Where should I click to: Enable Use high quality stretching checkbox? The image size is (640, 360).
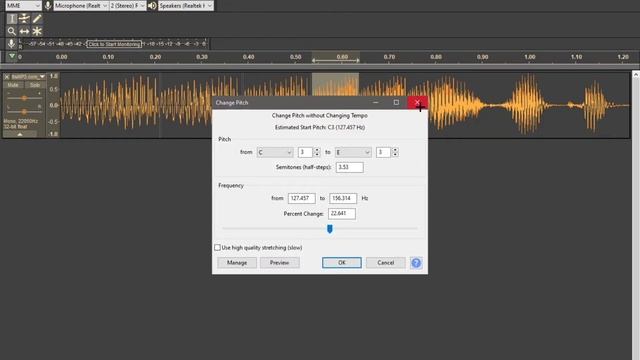pyautogui.click(x=218, y=247)
